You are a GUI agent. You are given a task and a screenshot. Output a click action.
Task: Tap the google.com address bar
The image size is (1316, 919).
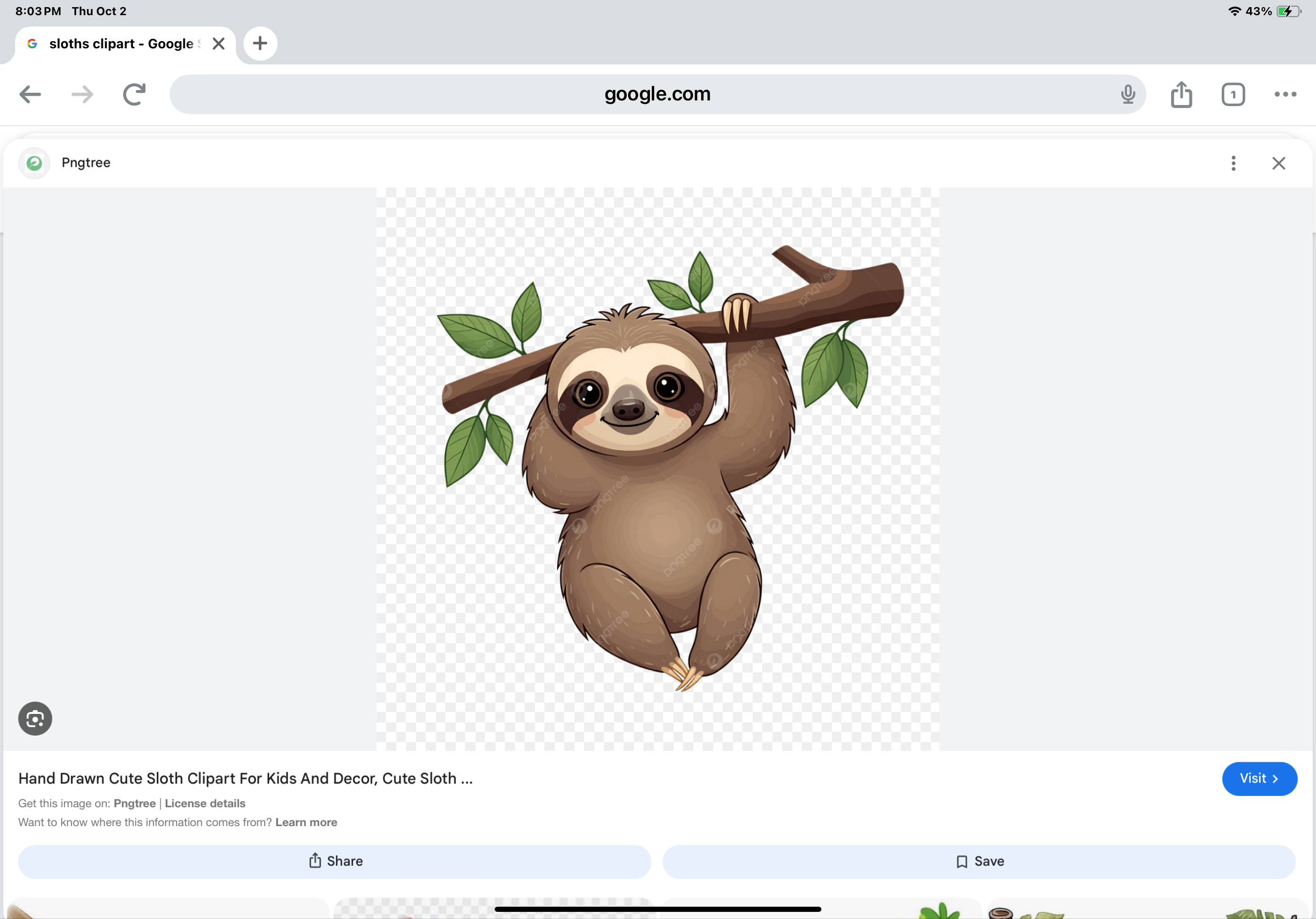[x=657, y=94]
